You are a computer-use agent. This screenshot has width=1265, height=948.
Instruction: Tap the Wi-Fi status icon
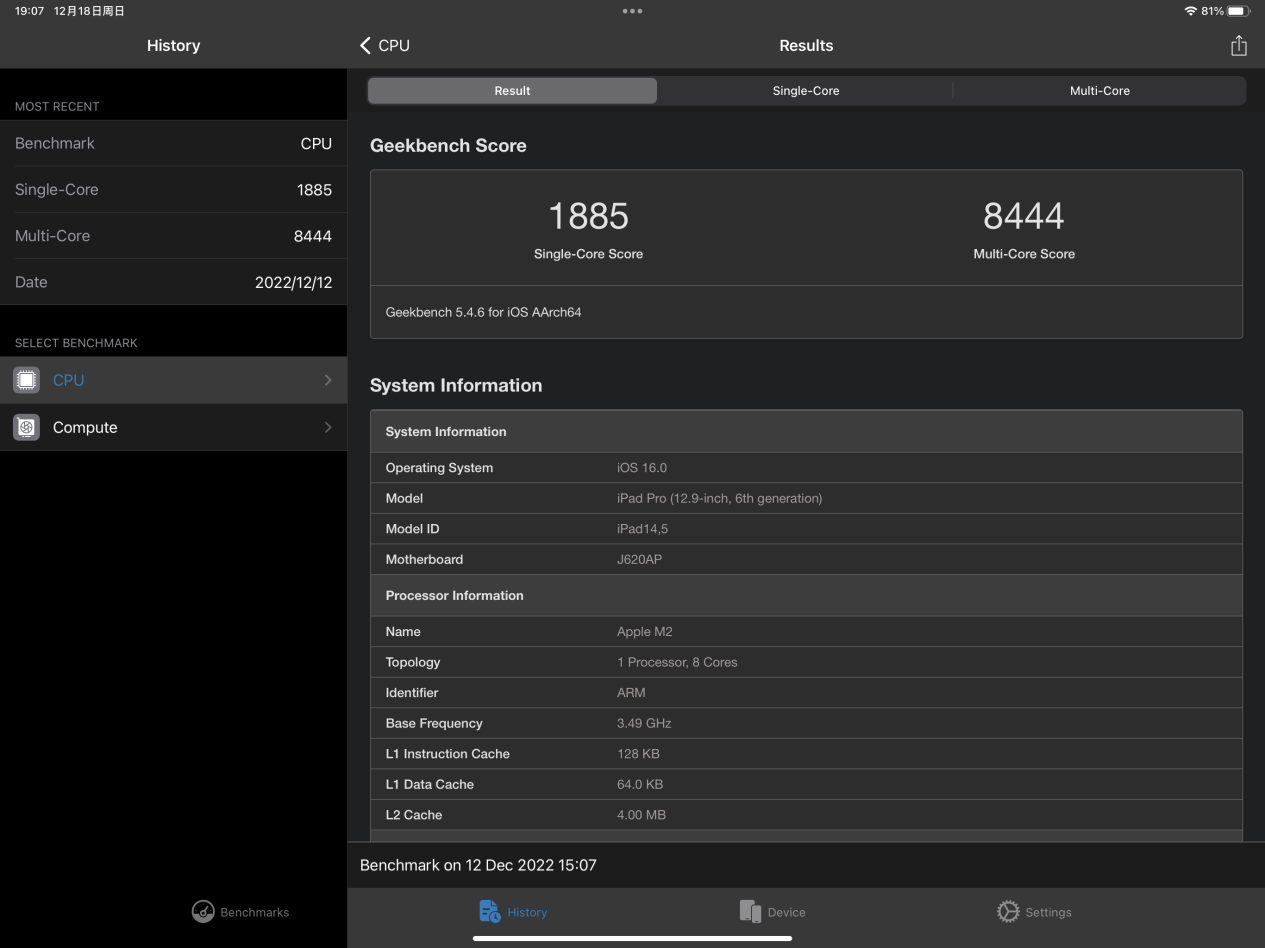pos(1190,10)
